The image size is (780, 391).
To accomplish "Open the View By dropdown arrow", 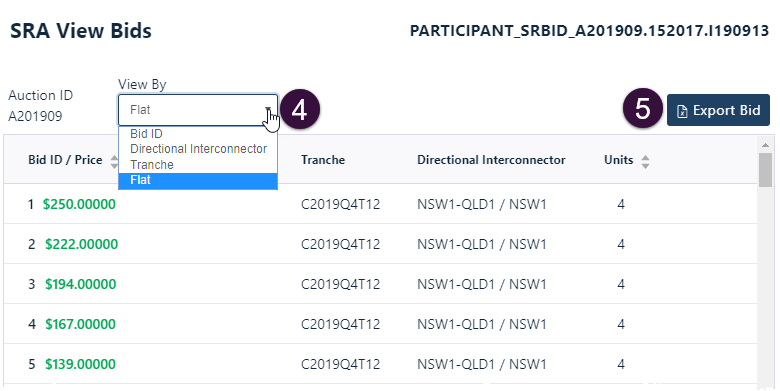I will pos(268,109).
